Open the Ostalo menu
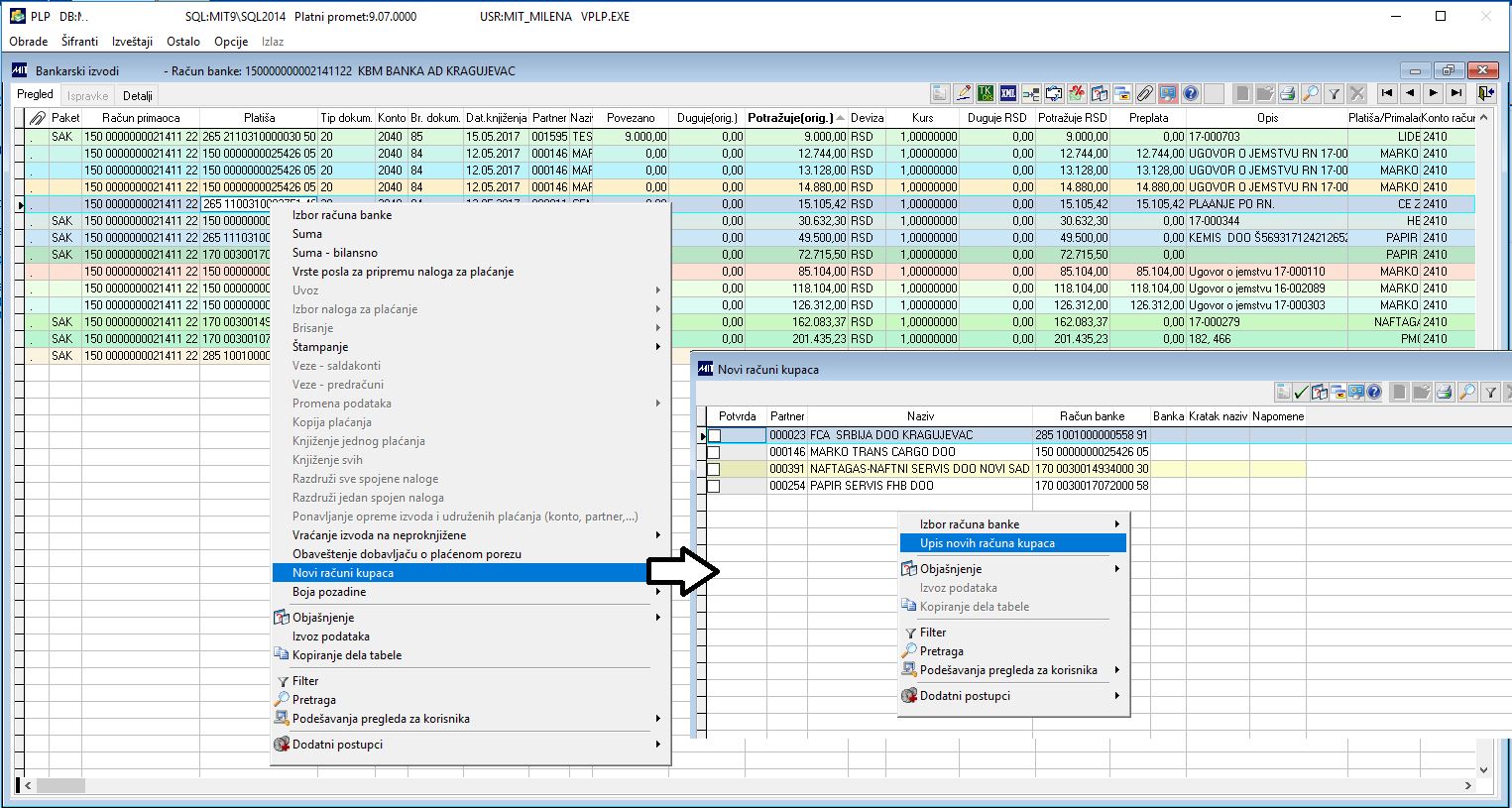The width and height of the screenshot is (1512, 808). point(183,42)
